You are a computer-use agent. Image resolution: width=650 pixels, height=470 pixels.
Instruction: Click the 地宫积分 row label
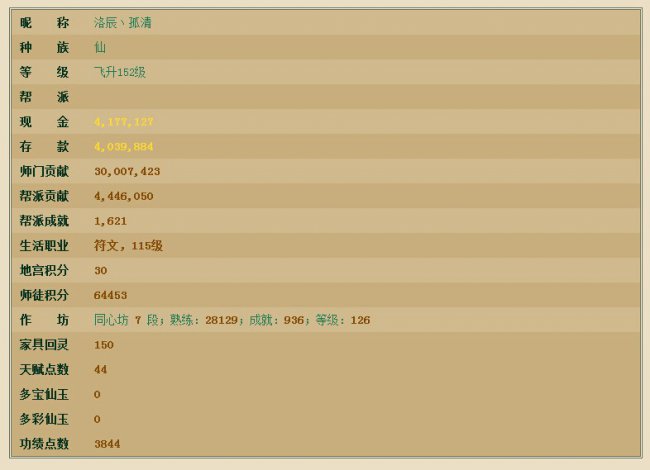44,271
